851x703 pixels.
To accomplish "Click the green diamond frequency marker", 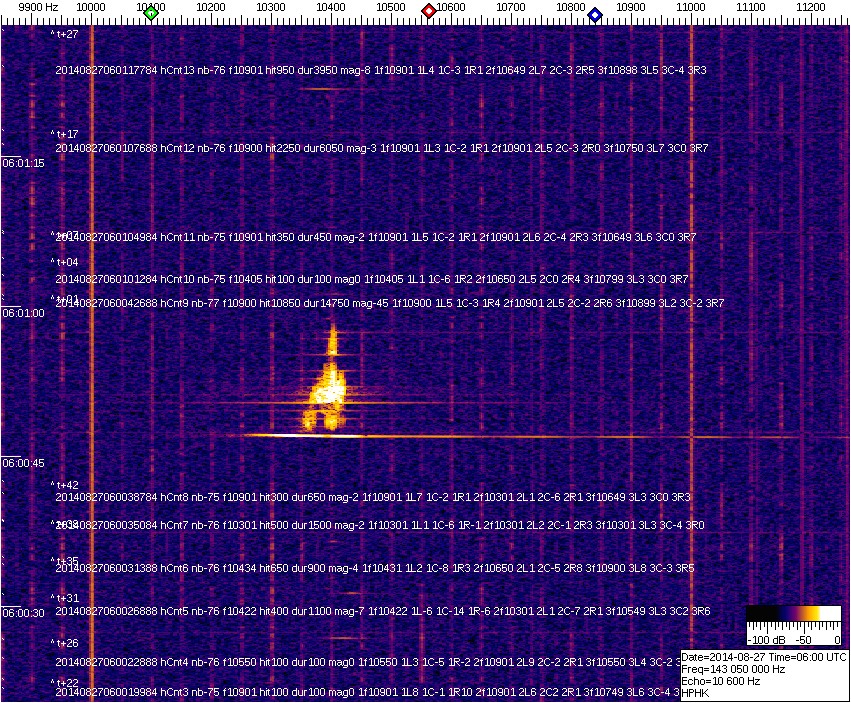I will [x=151, y=13].
